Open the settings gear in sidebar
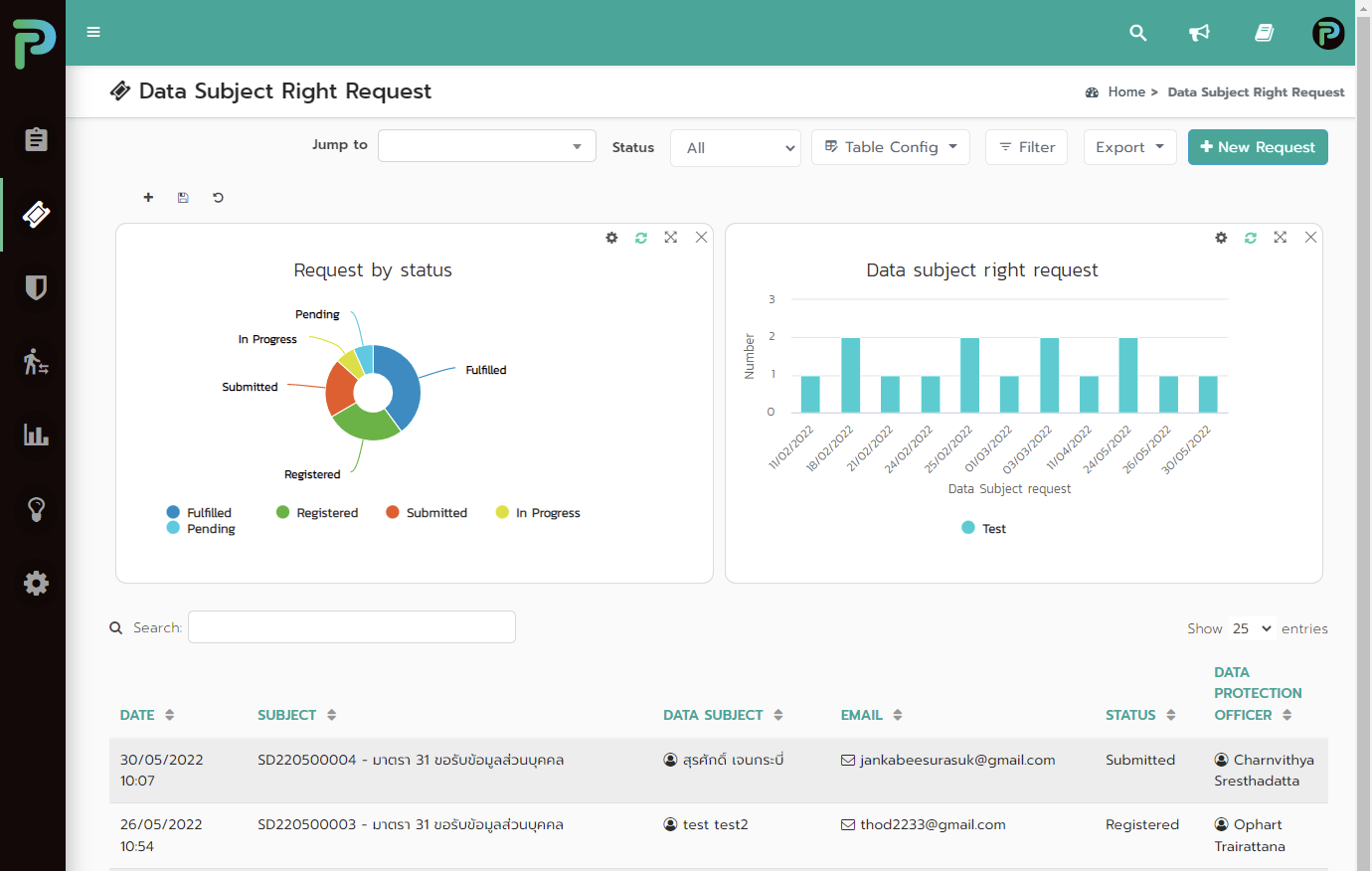The height and width of the screenshot is (871, 1372). [36, 583]
